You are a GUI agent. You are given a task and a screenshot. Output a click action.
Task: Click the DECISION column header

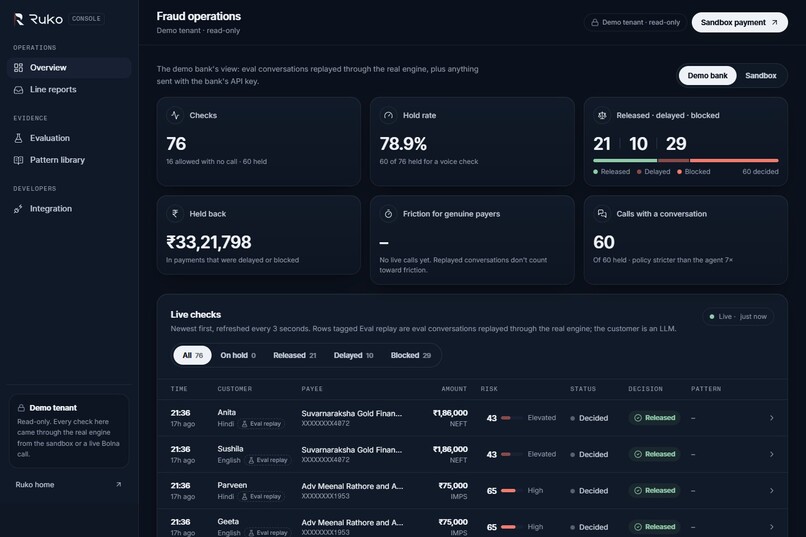pos(645,389)
